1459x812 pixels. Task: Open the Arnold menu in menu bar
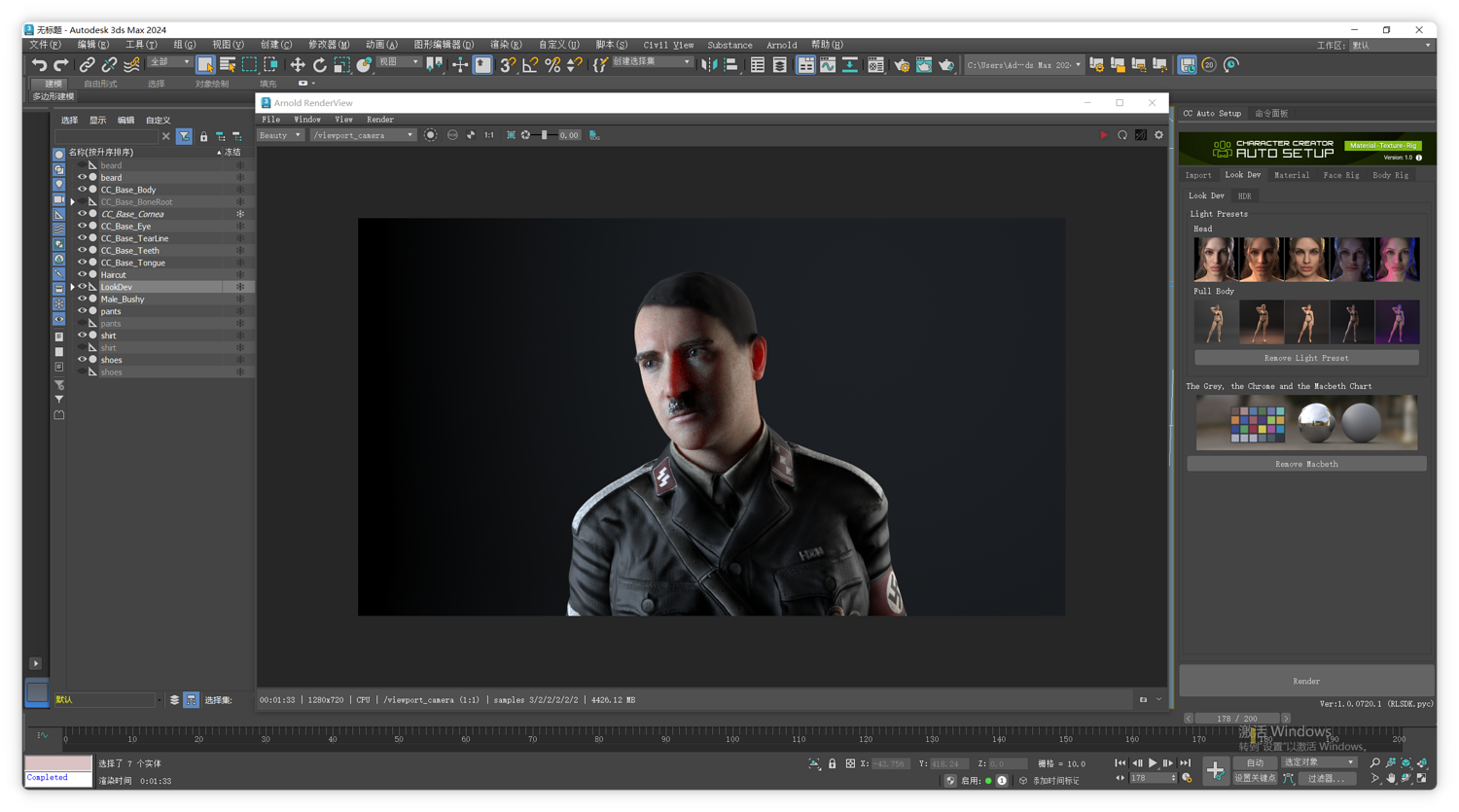(x=781, y=45)
